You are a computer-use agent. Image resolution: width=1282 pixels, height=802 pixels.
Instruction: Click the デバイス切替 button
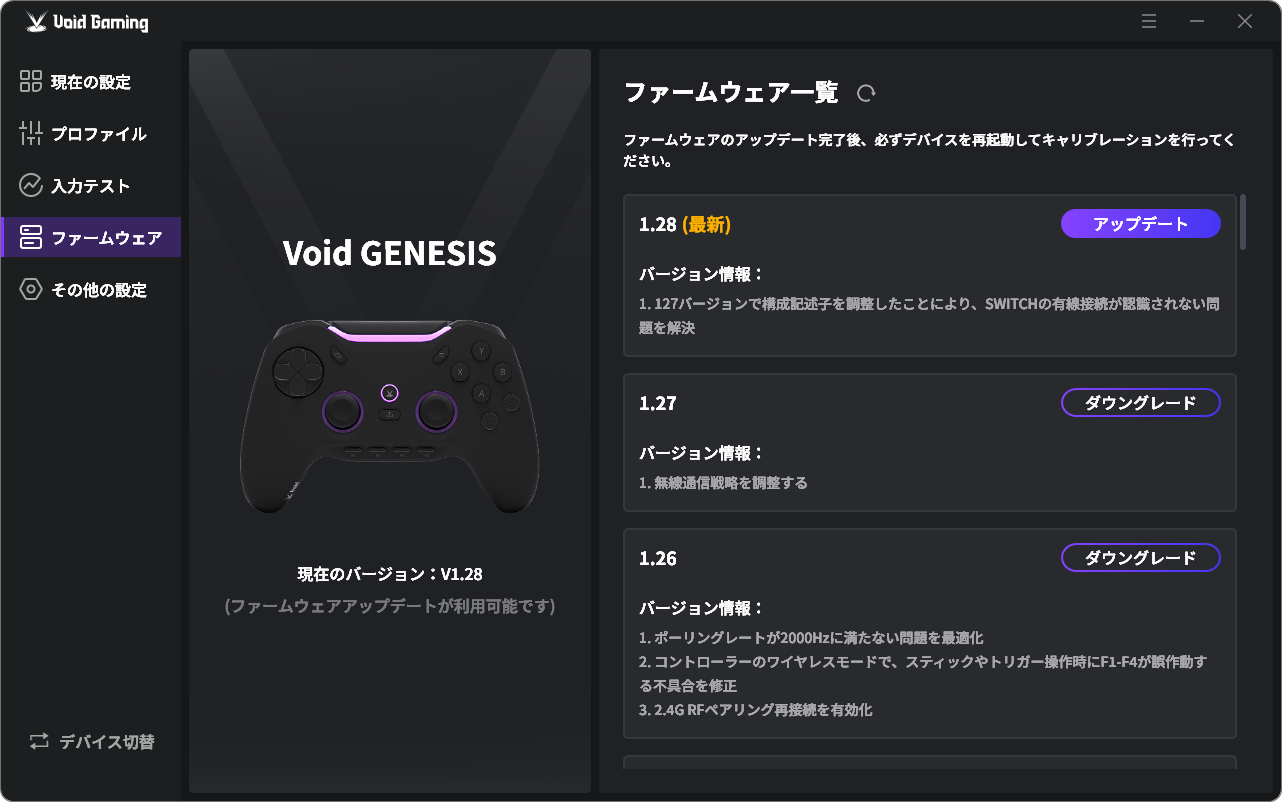pyautogui.click(x=92, y=742)
